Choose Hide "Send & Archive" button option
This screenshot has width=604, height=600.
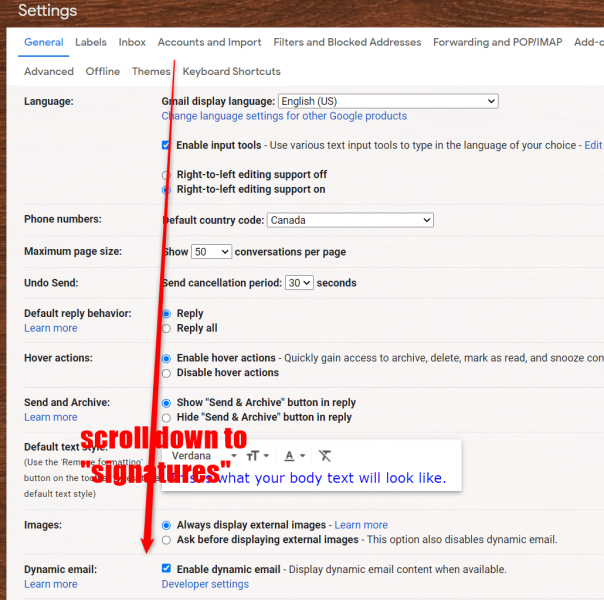click(166, 417)
